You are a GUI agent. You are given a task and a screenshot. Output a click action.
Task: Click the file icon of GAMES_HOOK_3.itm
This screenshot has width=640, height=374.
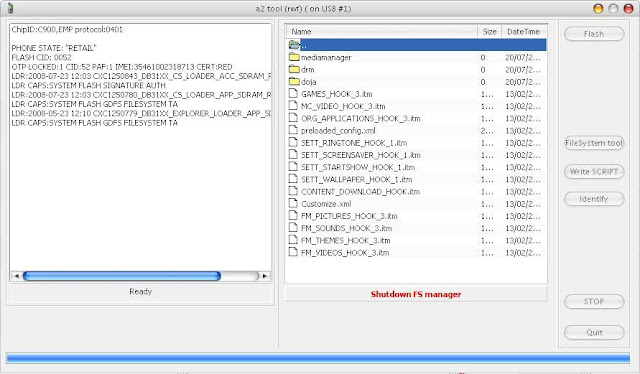(293, 94)
